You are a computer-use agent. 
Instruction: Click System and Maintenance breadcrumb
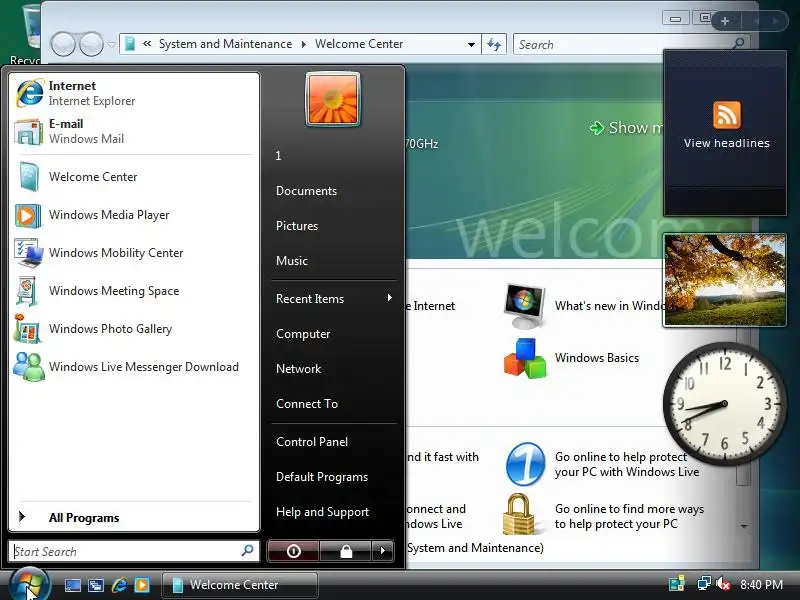pyautogui.click(x=226, y=44)
